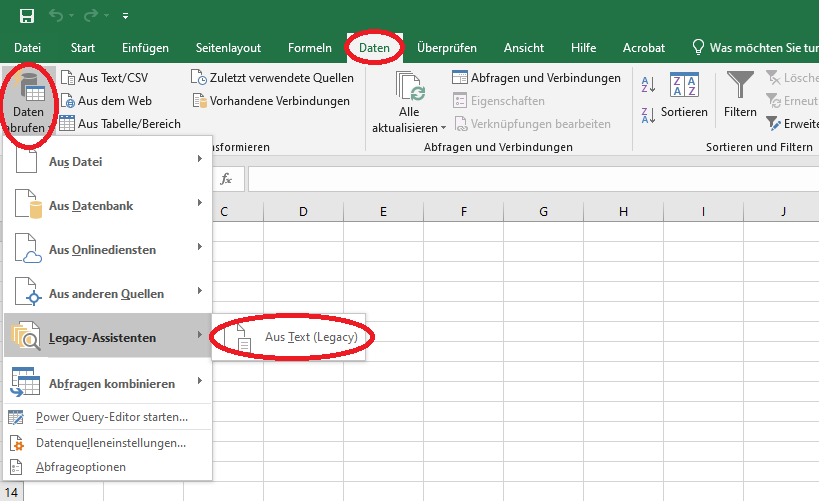Viewport: 819px width, 501px height.
Task: Open Zuletzt verwendete Quellen
Action: [x=272, y=78]
